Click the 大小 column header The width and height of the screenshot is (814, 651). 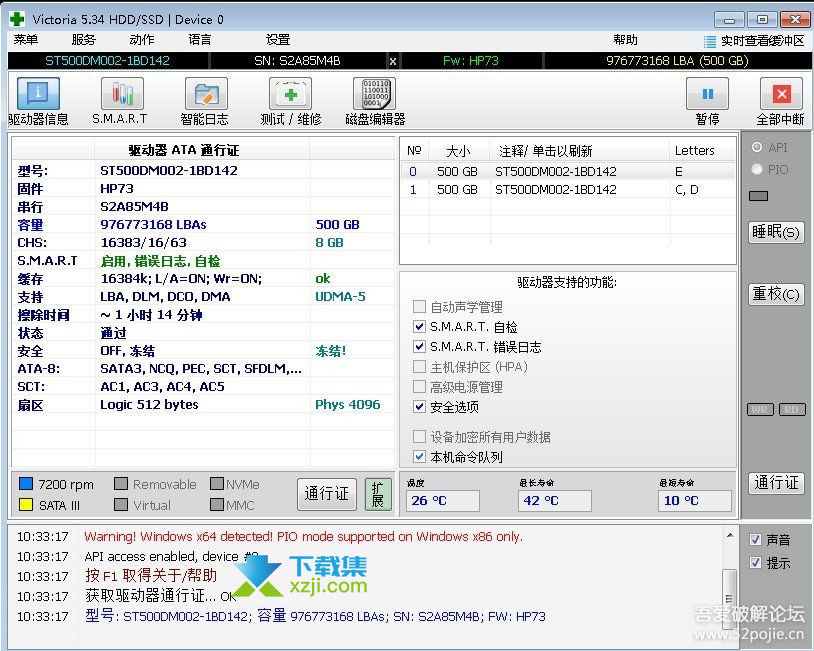pos(459,151)
